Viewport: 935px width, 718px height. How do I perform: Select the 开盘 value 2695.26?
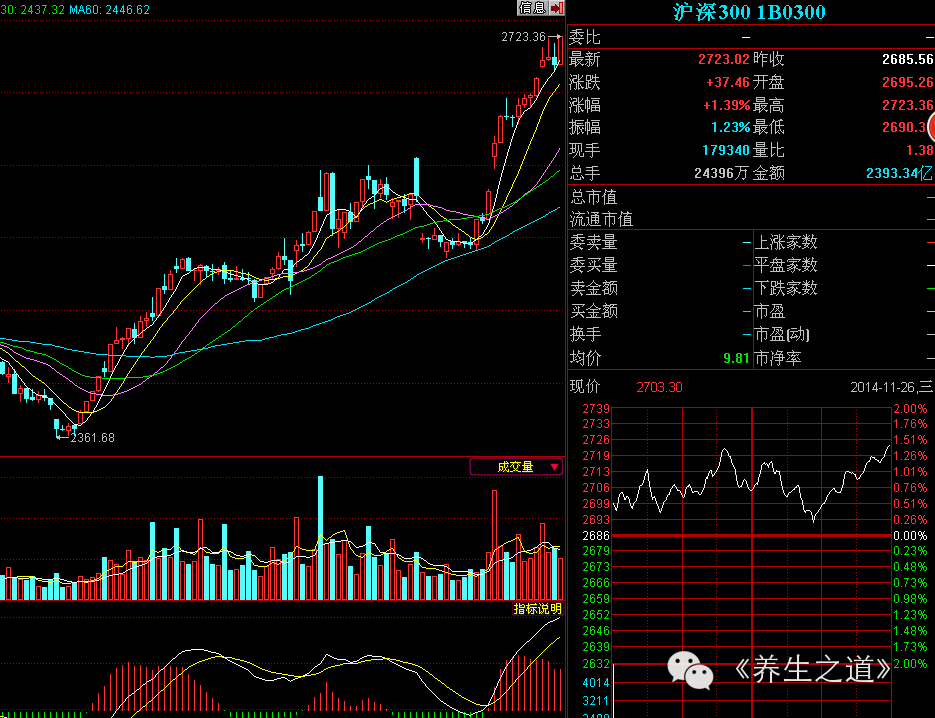[908, 82]
